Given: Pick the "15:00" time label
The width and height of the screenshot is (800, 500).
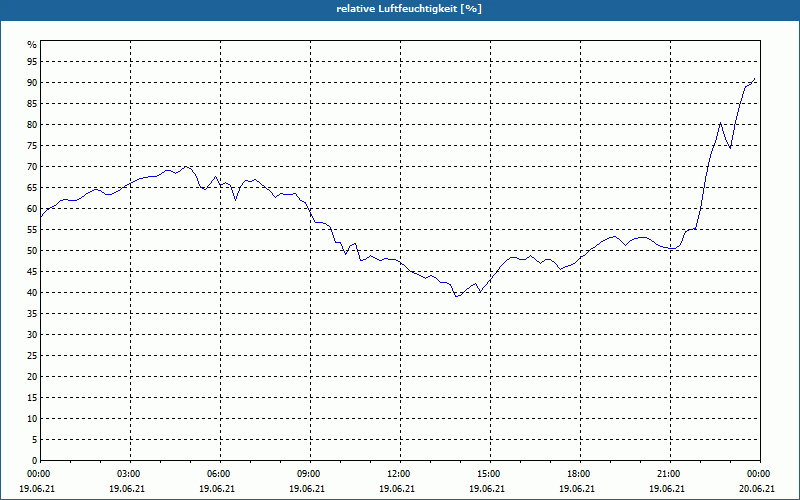Looking at the screenshot, I should tap(490, 474).
